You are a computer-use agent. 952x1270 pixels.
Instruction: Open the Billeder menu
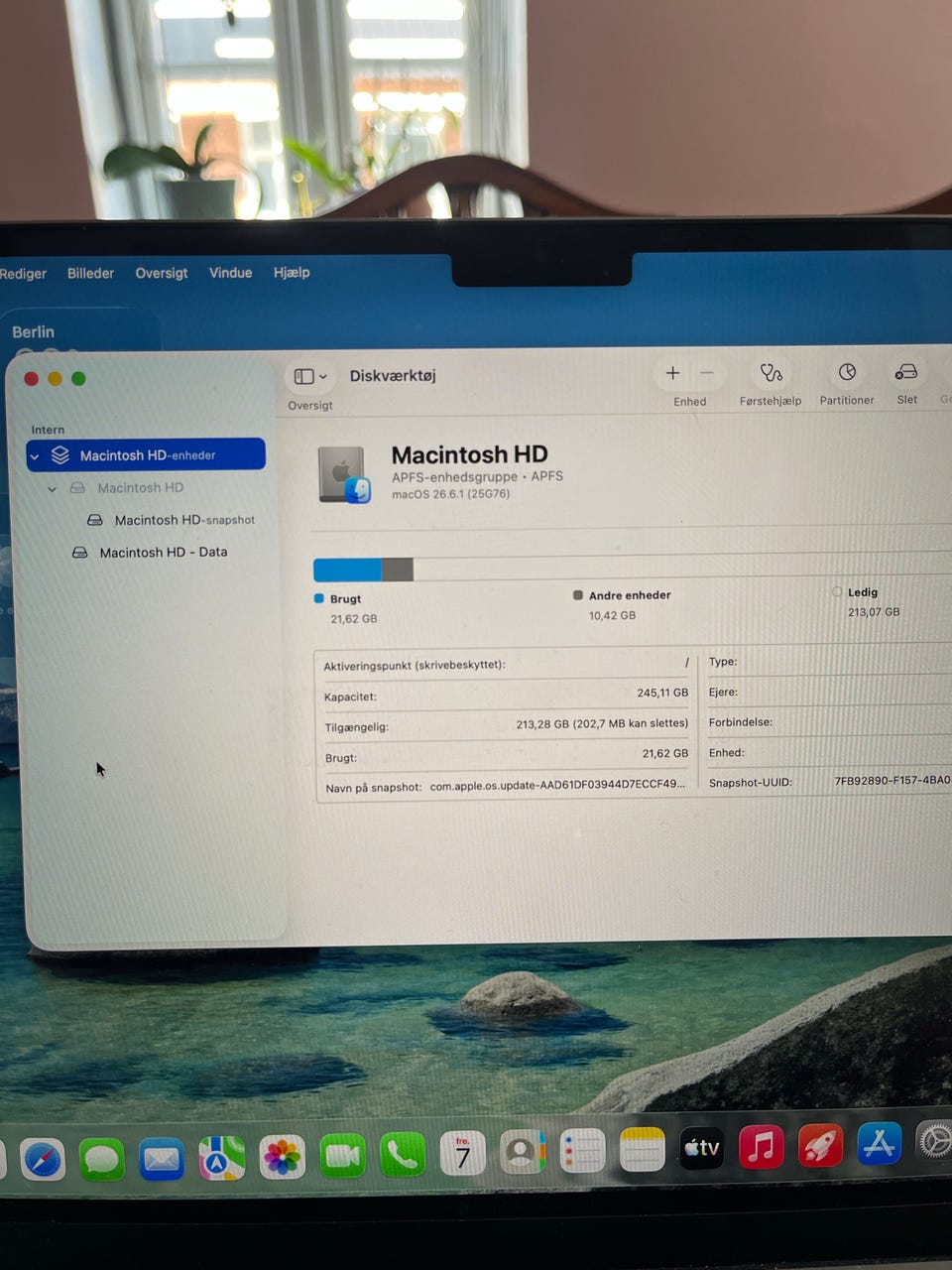(x=90, y=273)
